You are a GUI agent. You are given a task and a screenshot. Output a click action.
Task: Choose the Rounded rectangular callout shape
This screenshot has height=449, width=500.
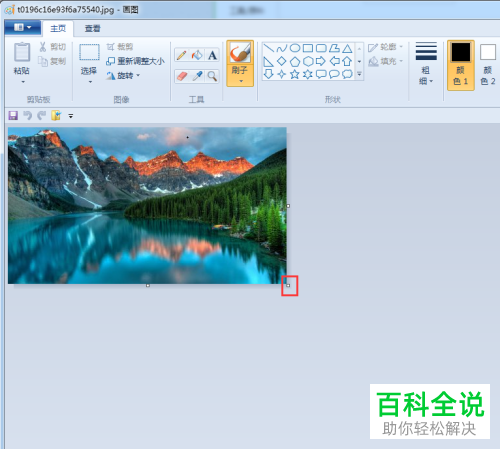click(x=321, y=74)
